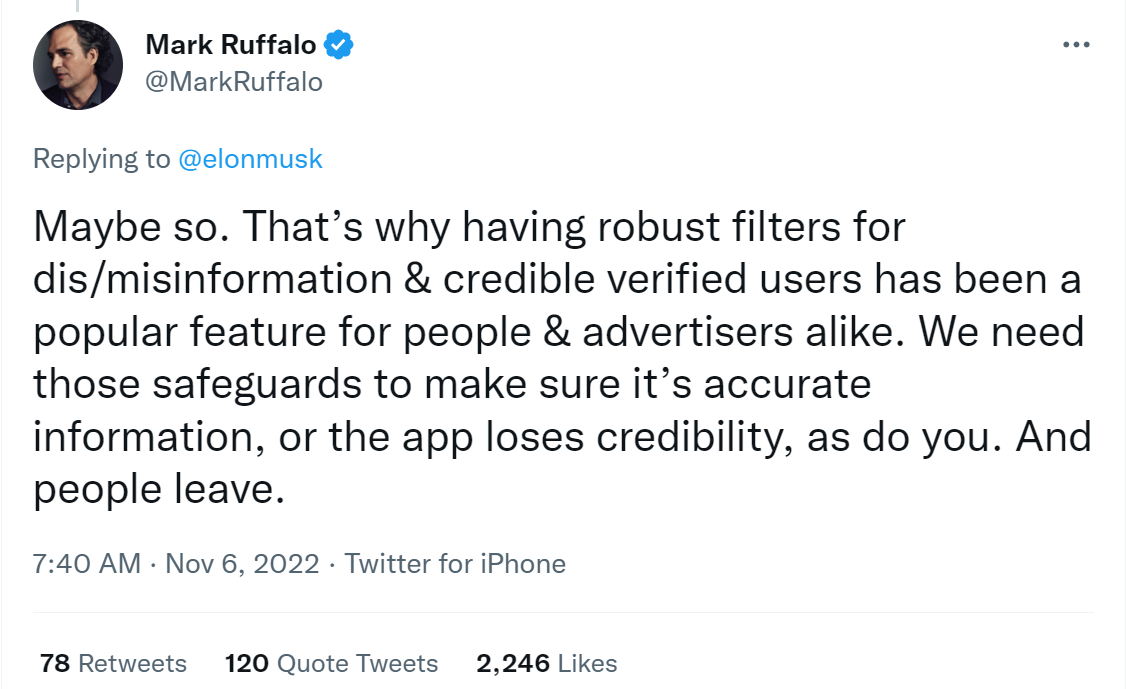Click the Nov 6, 2022 date
The height and width of the screenshot is (689, 1126).
(x=242, y=564)
